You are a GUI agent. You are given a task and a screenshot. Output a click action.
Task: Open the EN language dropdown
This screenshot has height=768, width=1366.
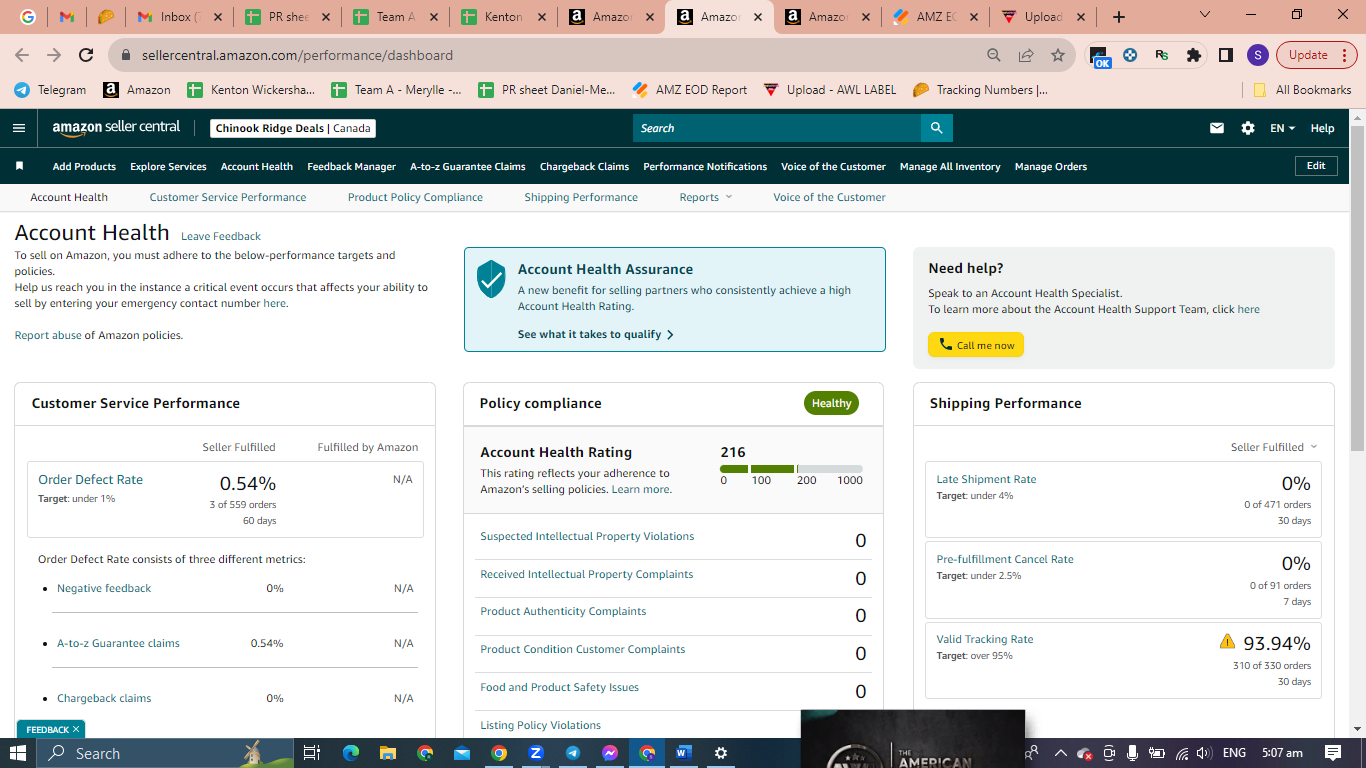pyautogui.click(x=1282, y=128)
